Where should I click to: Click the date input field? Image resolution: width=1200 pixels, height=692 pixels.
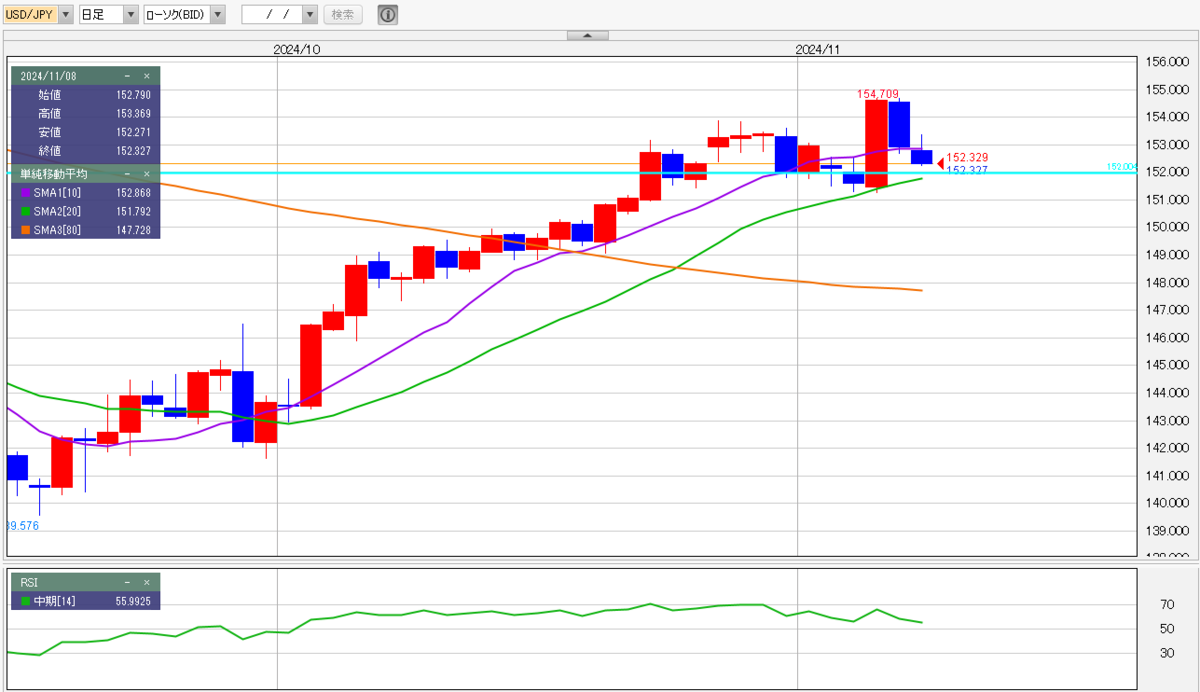[272, 14]
